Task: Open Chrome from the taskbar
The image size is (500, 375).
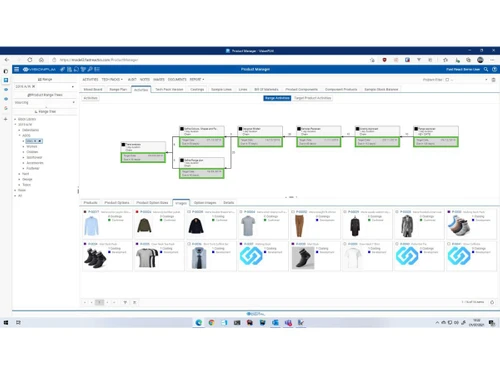Action: [x=211, y=322]
